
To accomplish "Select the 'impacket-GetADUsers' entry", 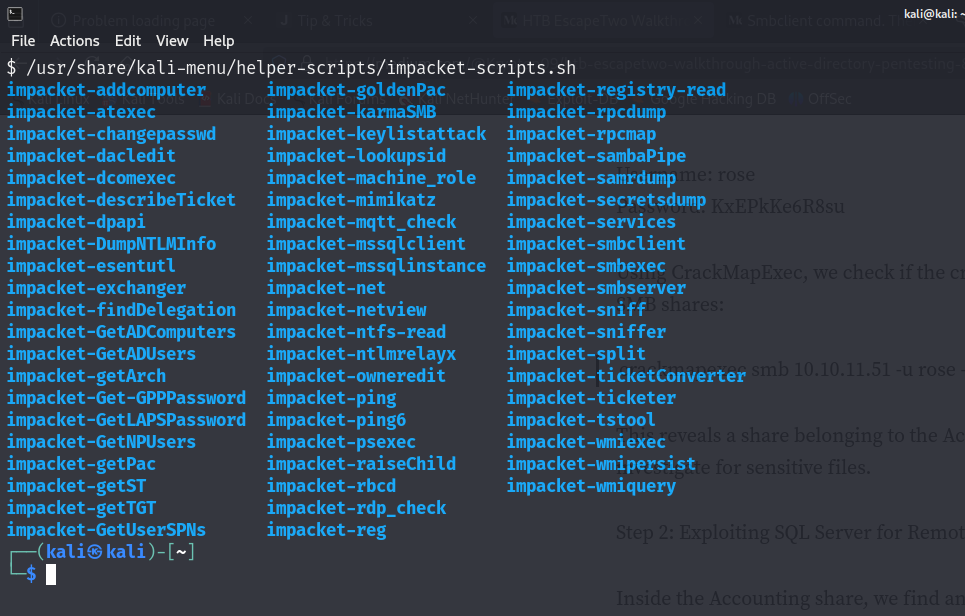I will coord(101,354).
